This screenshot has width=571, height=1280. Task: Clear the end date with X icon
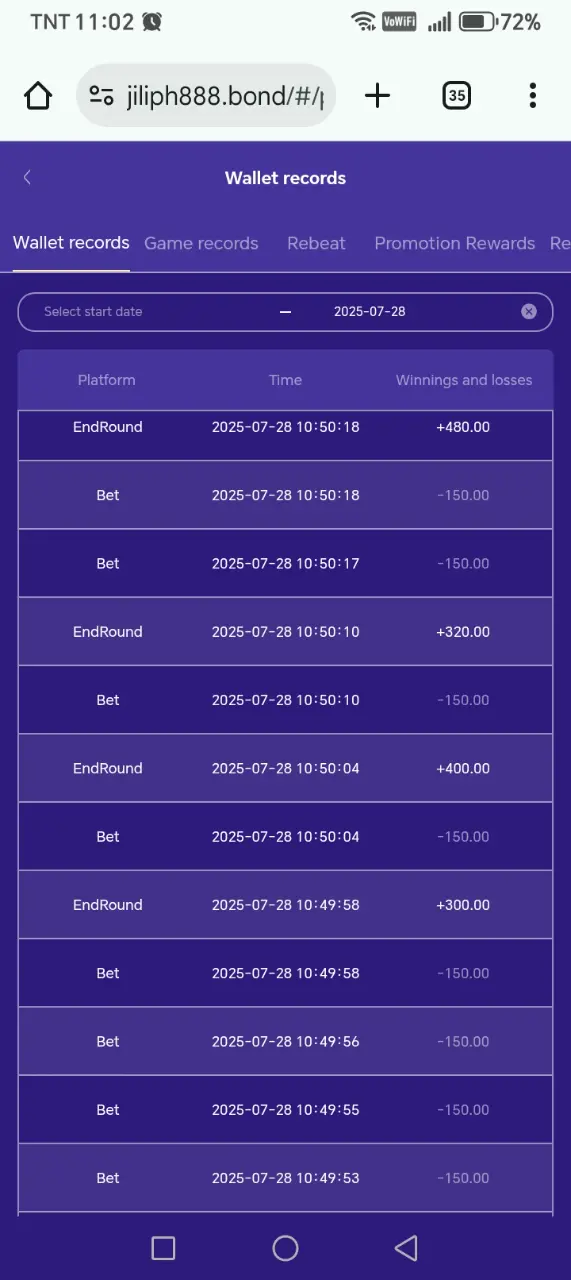529,311
